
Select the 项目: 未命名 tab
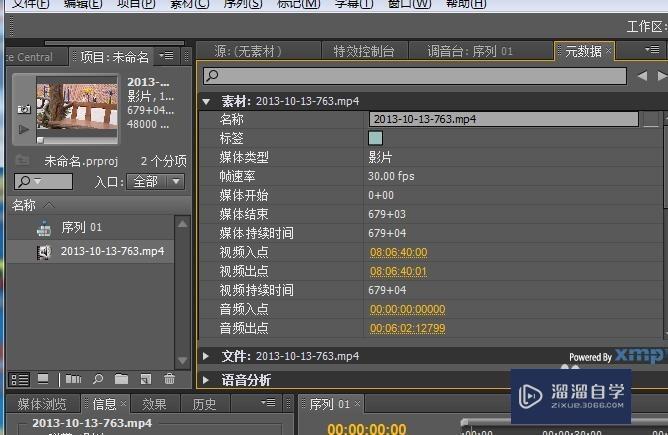pyautogui.click(x=115, y=57)
